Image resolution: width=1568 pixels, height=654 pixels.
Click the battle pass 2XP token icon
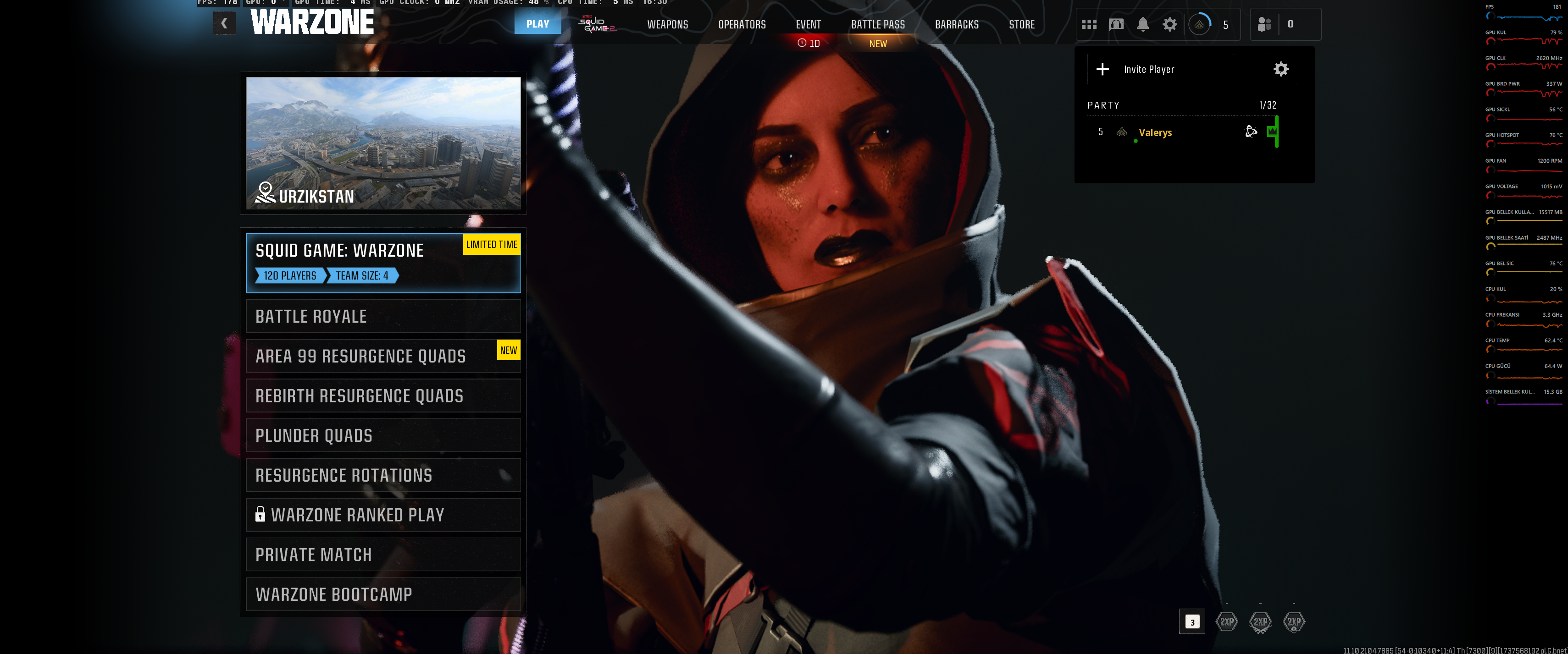click(1293, 622)
